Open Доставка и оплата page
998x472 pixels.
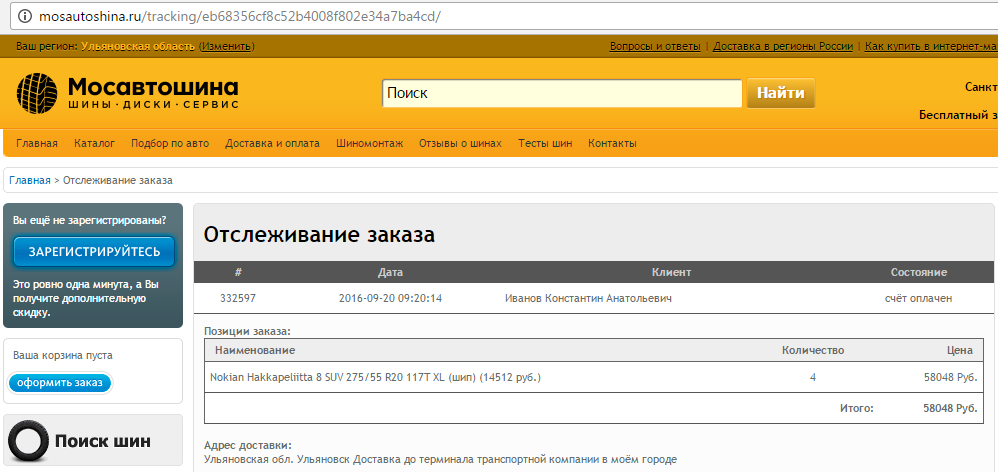click(x=272, y=144)
